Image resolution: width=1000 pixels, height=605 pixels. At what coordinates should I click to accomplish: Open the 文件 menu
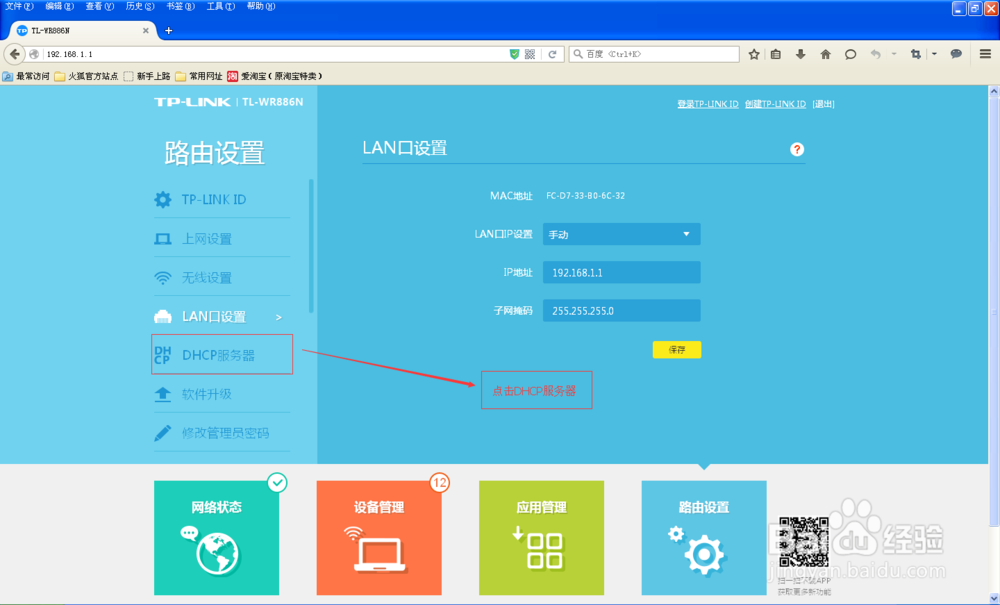tap(19, 6)
